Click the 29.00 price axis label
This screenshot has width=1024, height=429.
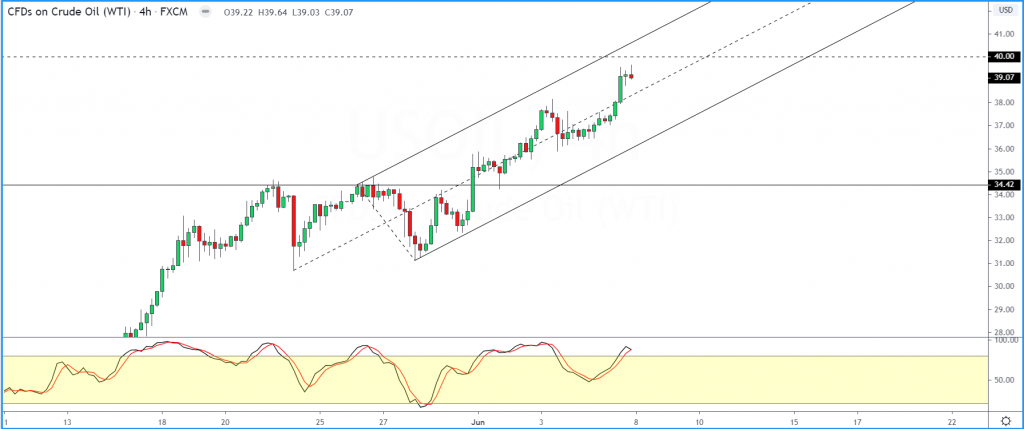[x=1004, y=310]
